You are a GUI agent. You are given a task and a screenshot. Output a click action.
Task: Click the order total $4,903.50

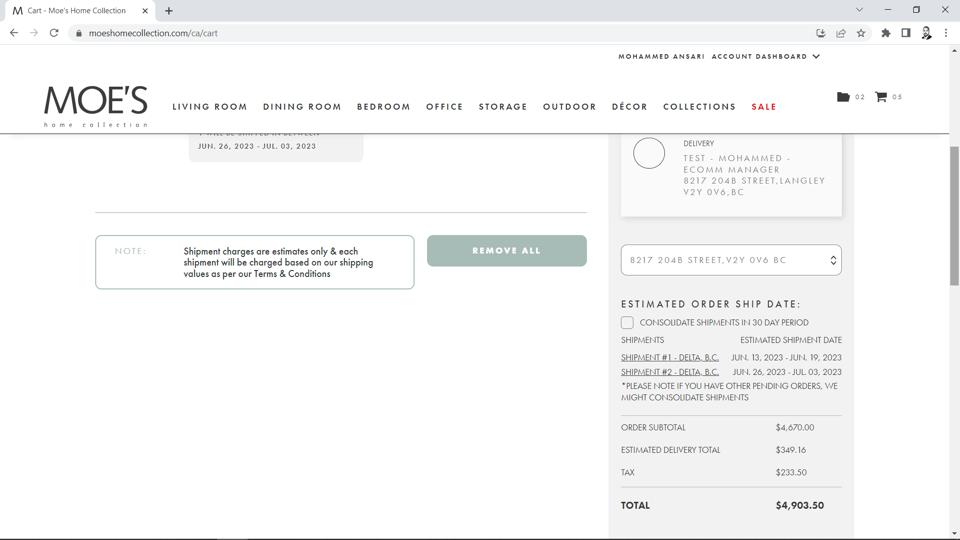tap(800, 505)
